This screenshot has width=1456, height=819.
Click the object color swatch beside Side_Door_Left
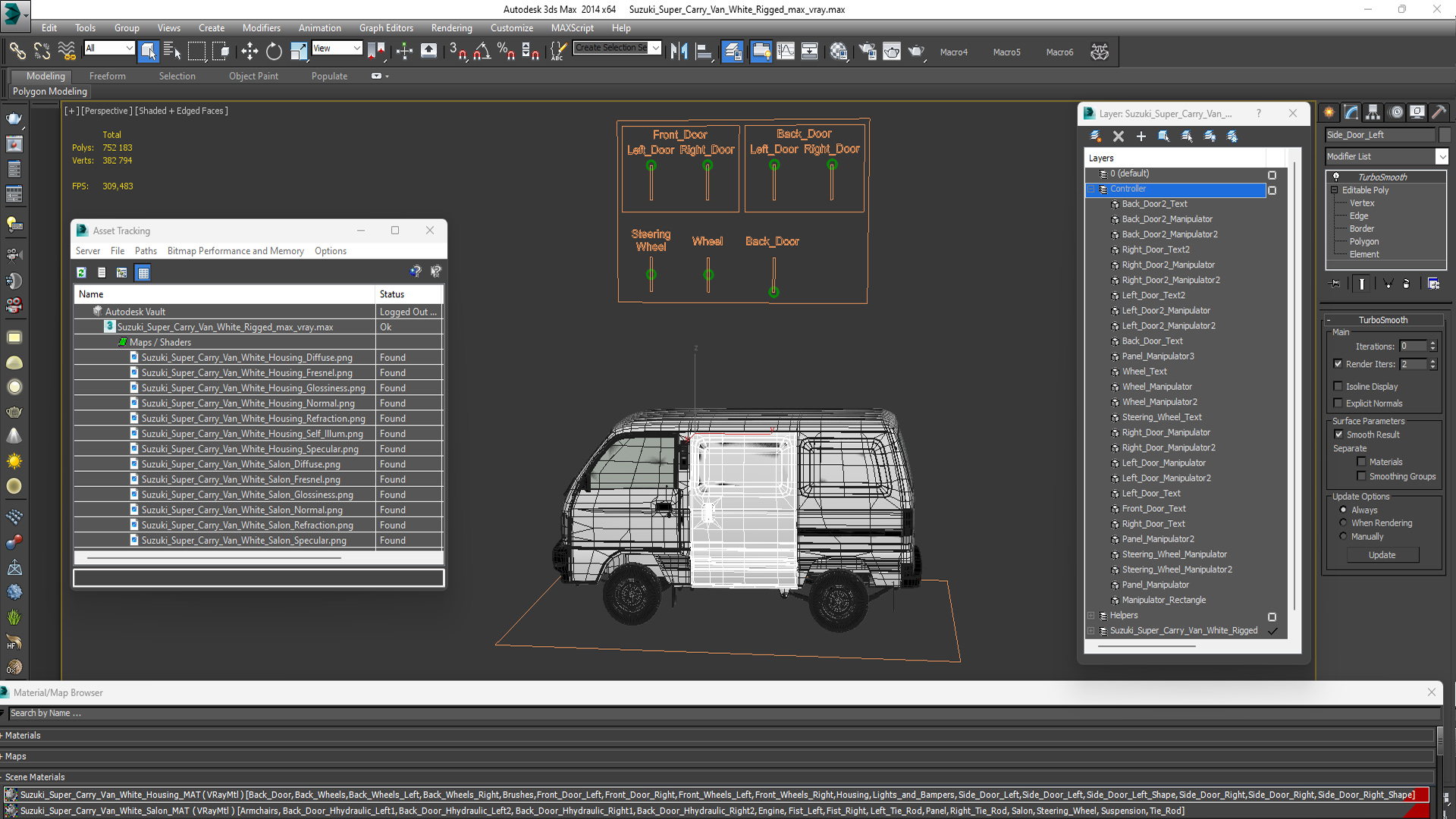click(1444, 135)
